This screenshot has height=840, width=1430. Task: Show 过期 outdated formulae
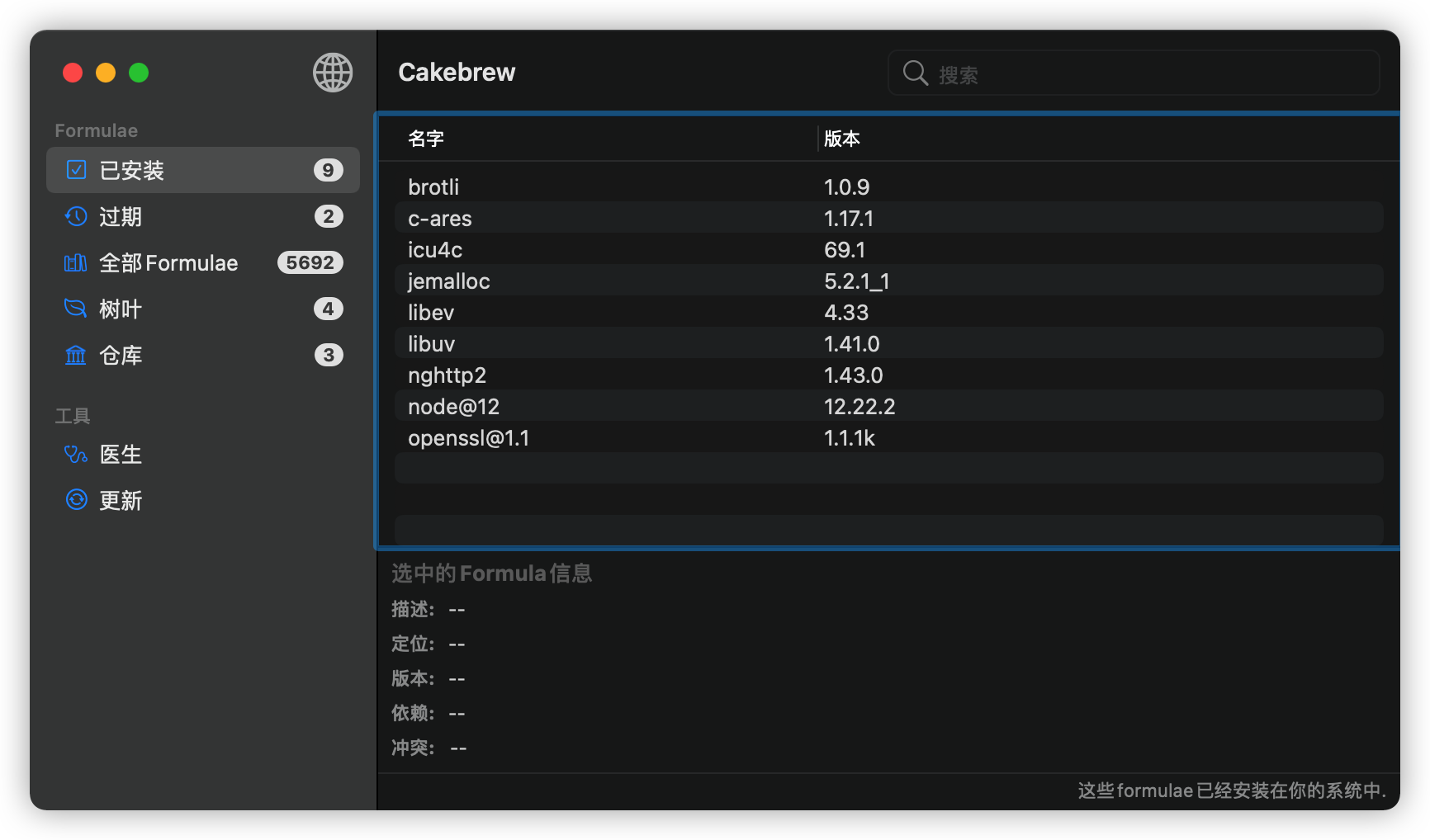pos(203,216)
